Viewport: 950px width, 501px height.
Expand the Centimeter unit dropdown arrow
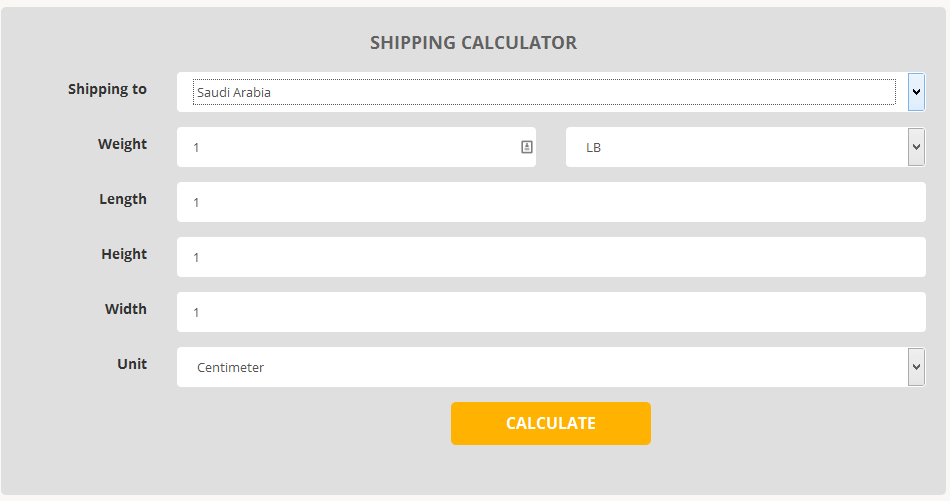[916, 367]
